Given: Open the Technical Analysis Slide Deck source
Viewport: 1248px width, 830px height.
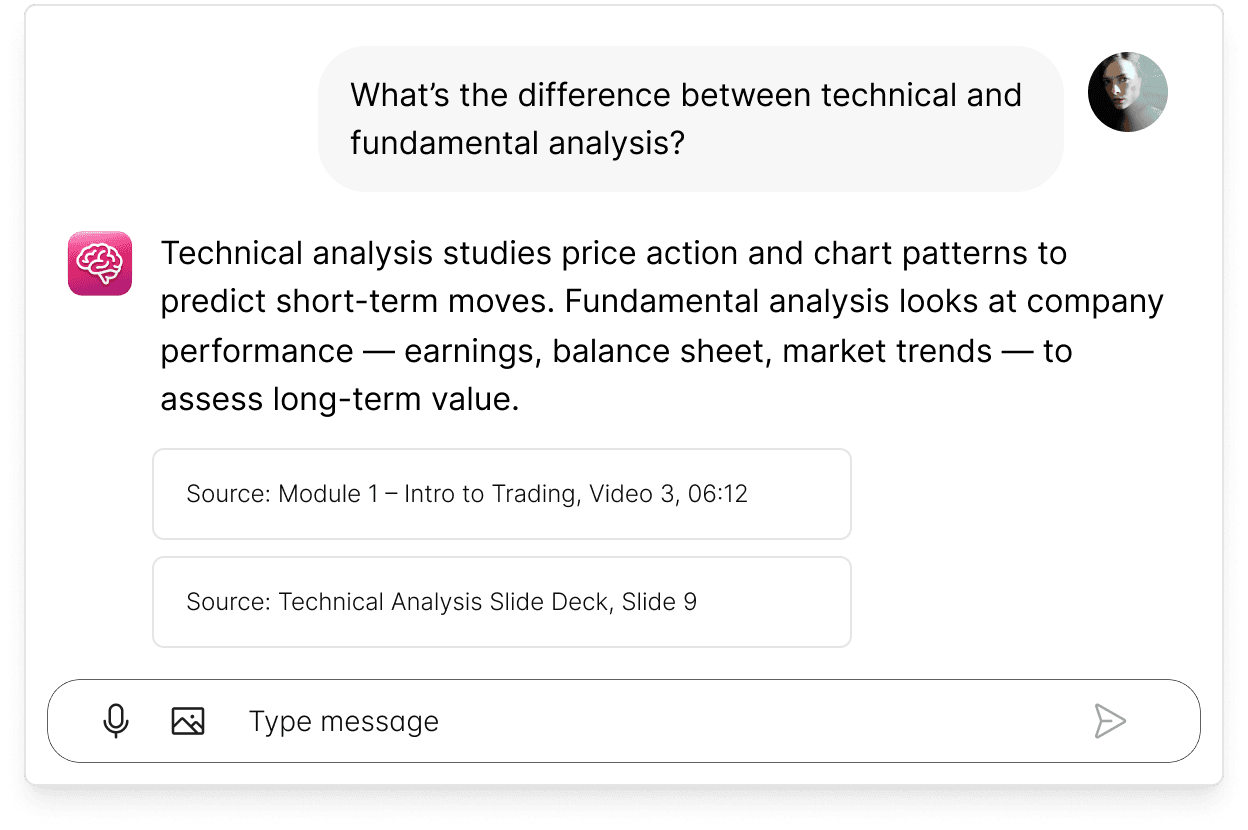Looking at the screenshot, I should coord(501,602).
